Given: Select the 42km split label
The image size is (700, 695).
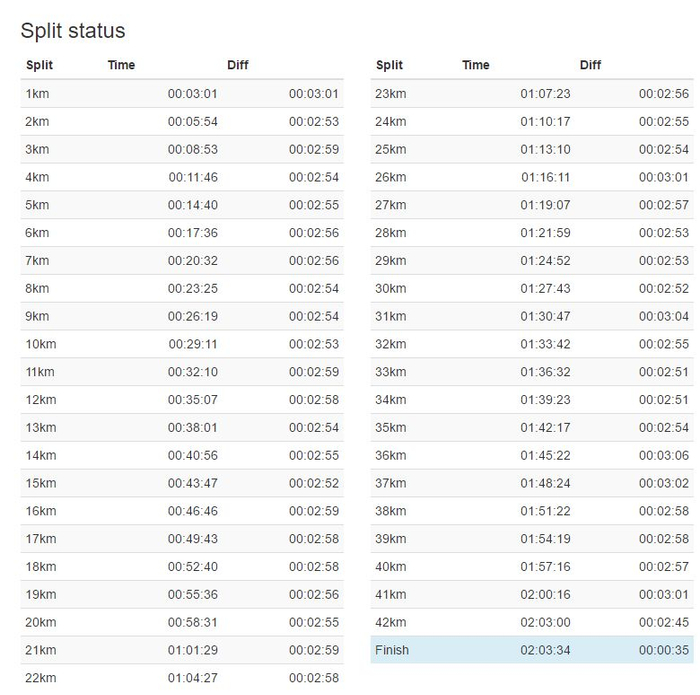Looking at the screenshot, I should 390,622.
